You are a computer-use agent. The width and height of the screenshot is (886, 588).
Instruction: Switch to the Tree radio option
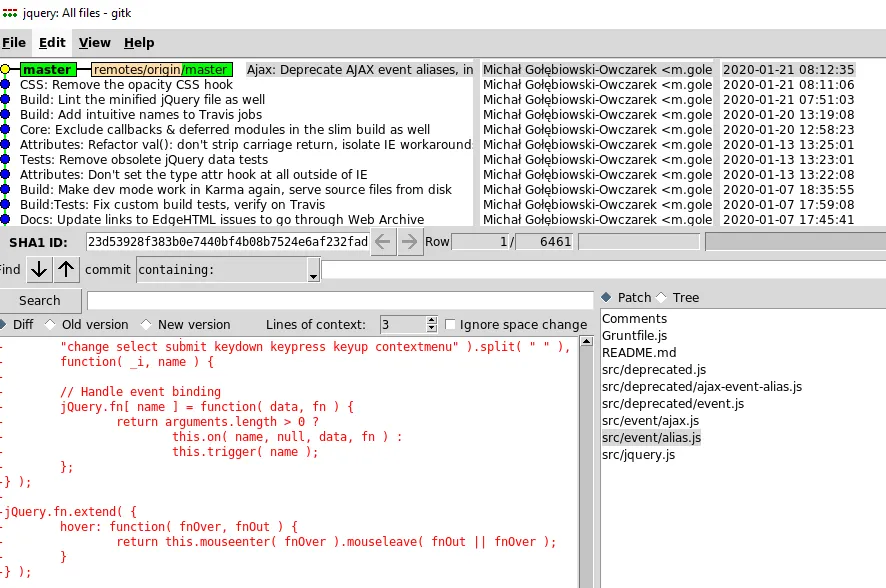coord(661,297)
